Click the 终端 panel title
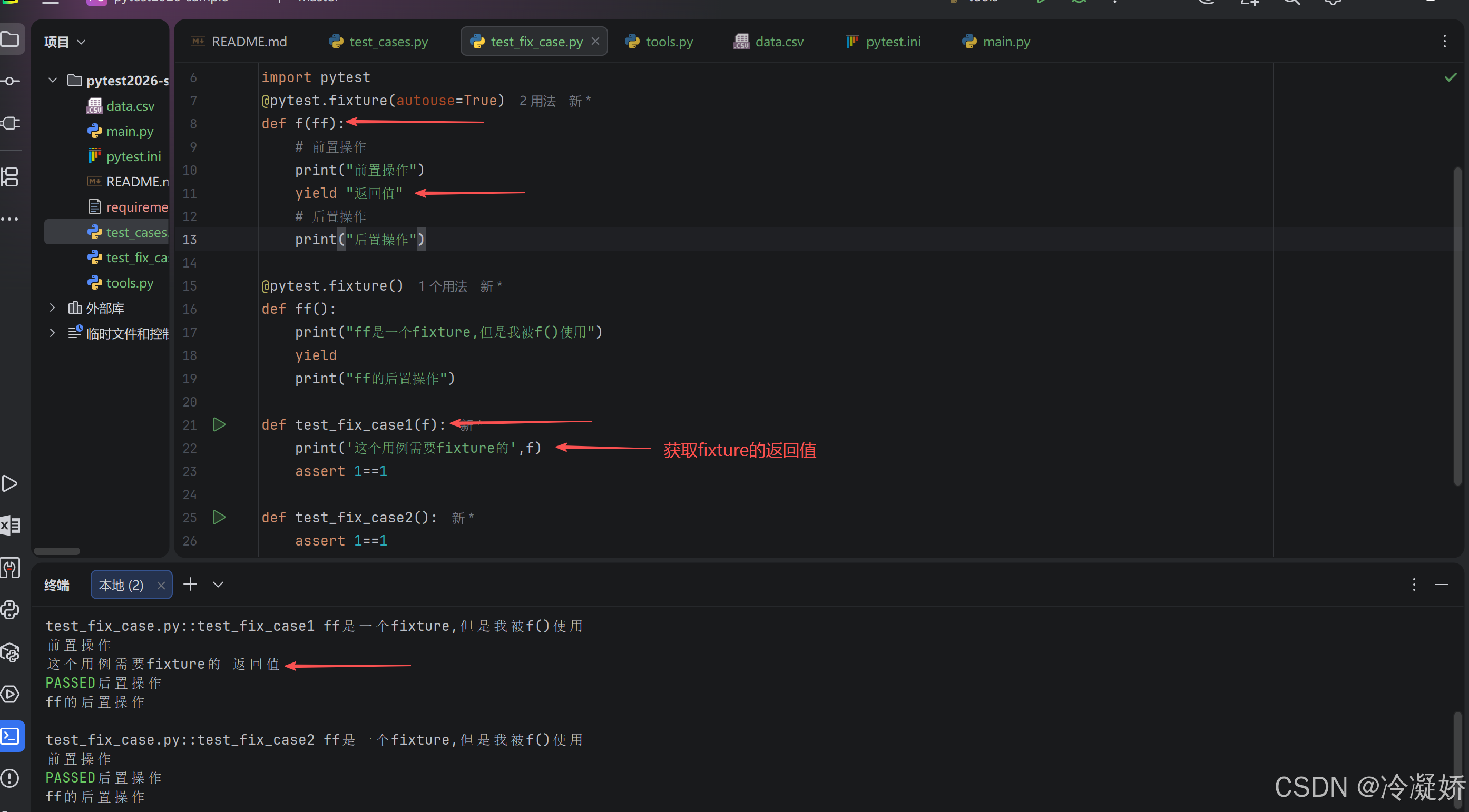The height and width of the screenshot is (812, 1469). (57, 585)
